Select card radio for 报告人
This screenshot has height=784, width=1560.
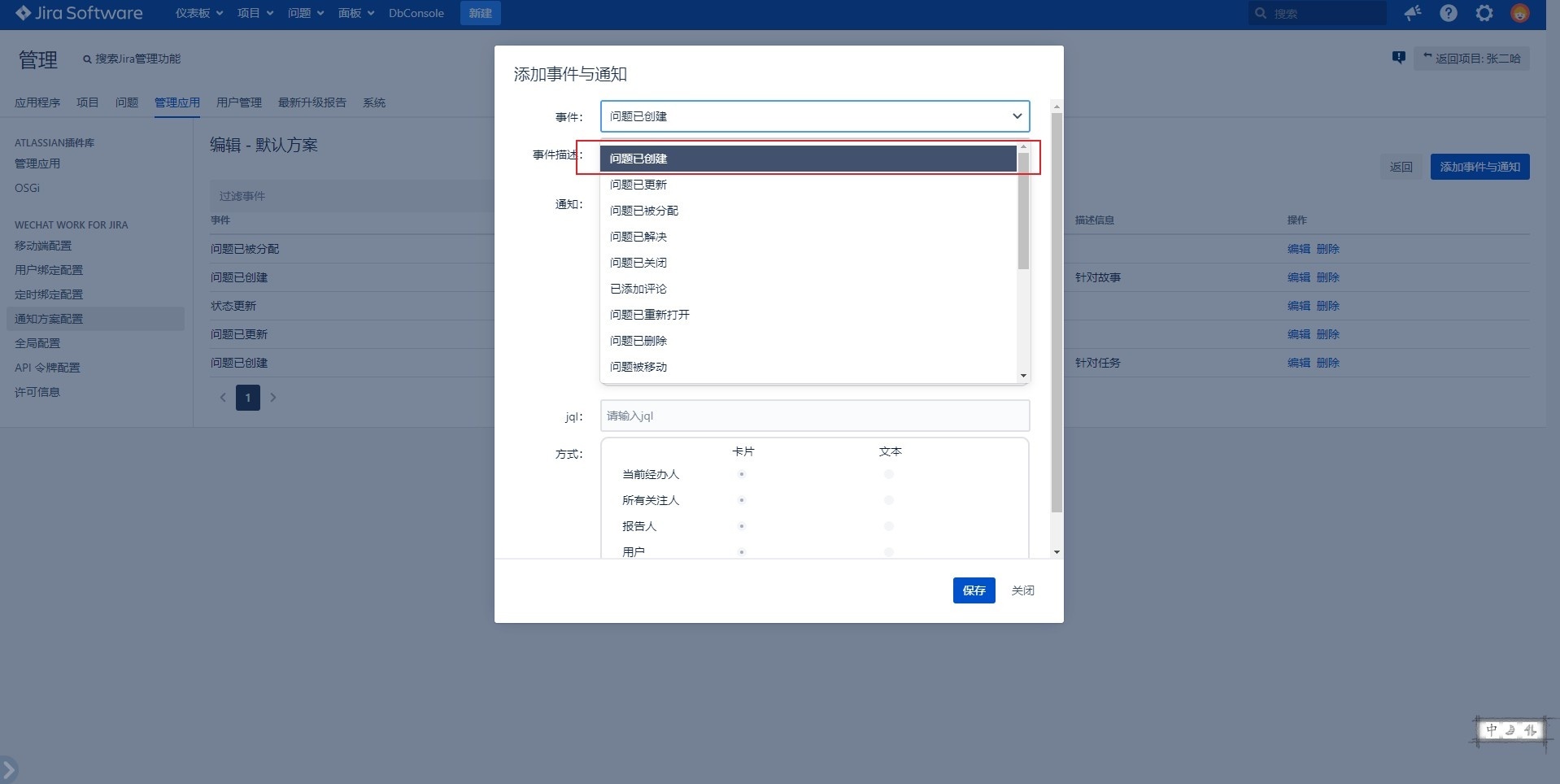pos(742,526)
